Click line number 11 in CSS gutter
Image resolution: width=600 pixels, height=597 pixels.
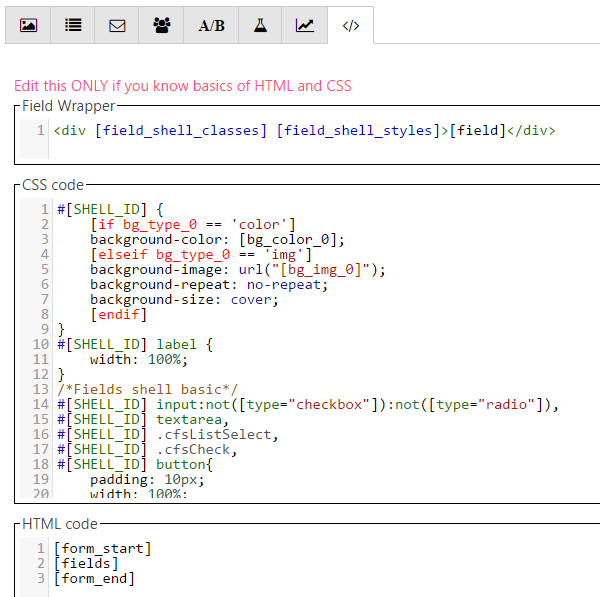pyautogui.click(x=41, y=359)
